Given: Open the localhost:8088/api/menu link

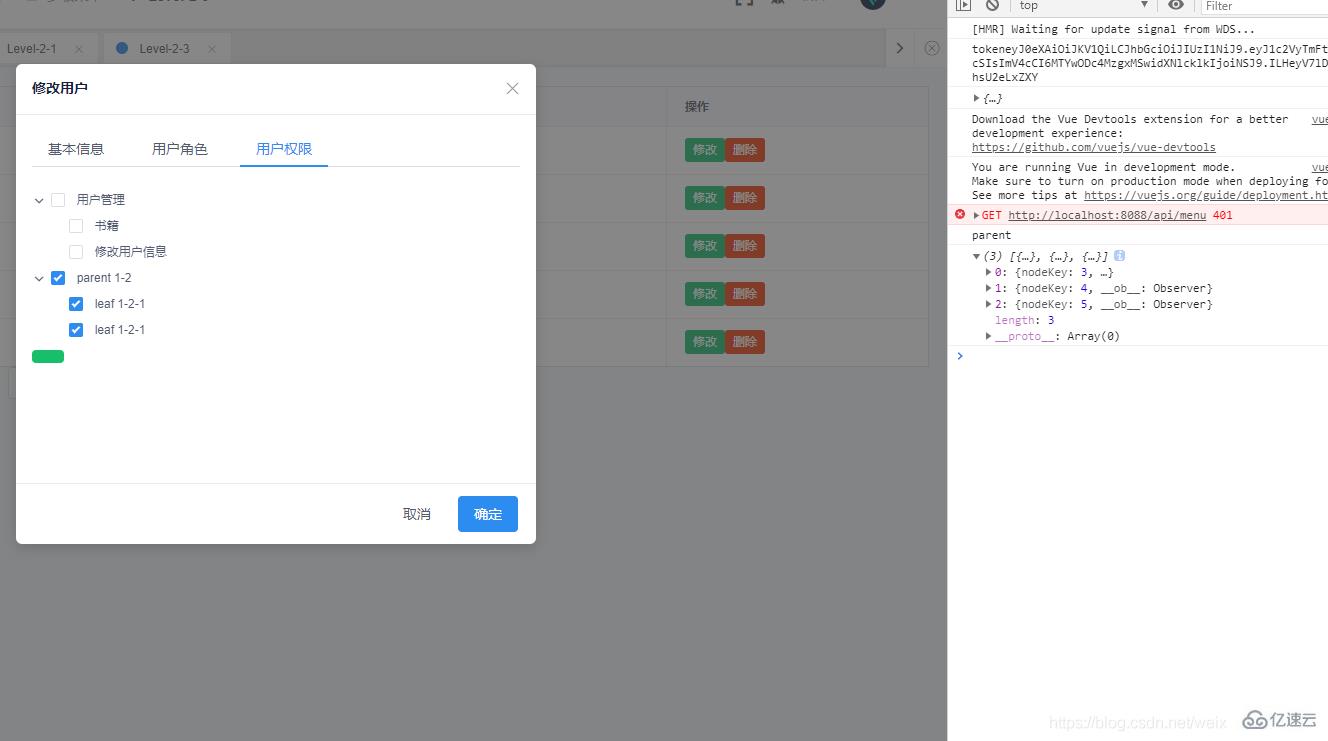Looking at the screenshot, I should 1107,215.
